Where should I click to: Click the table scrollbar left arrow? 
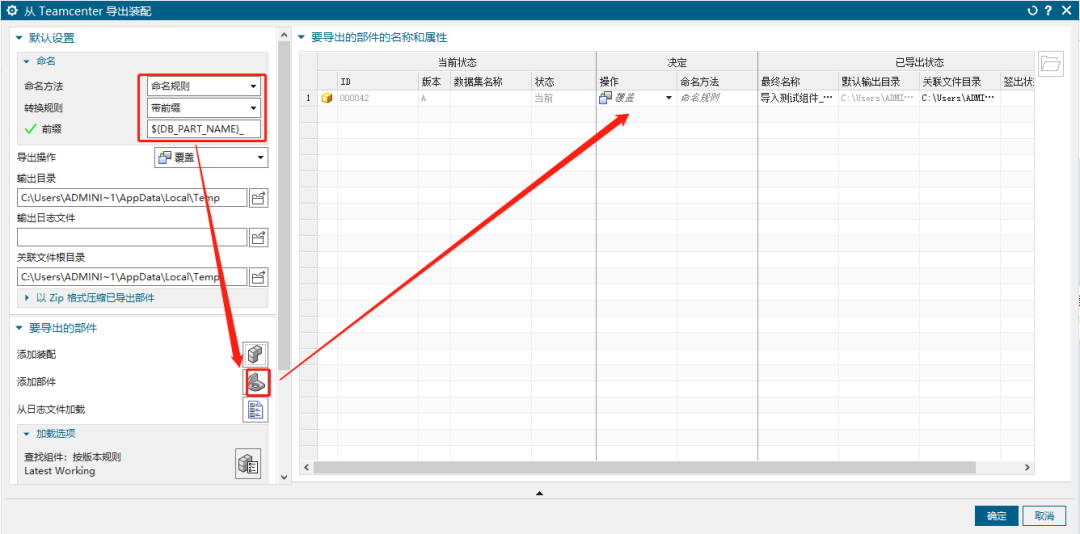click(x=307, y=467)
